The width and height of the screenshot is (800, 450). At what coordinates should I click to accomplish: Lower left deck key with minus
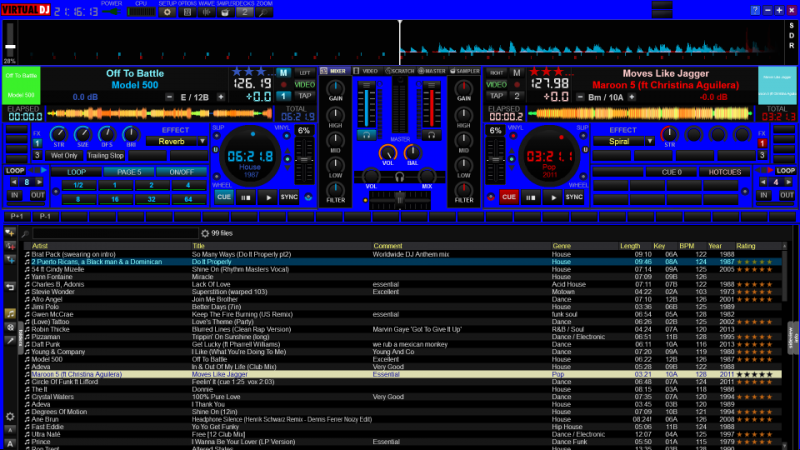[169, 97]
